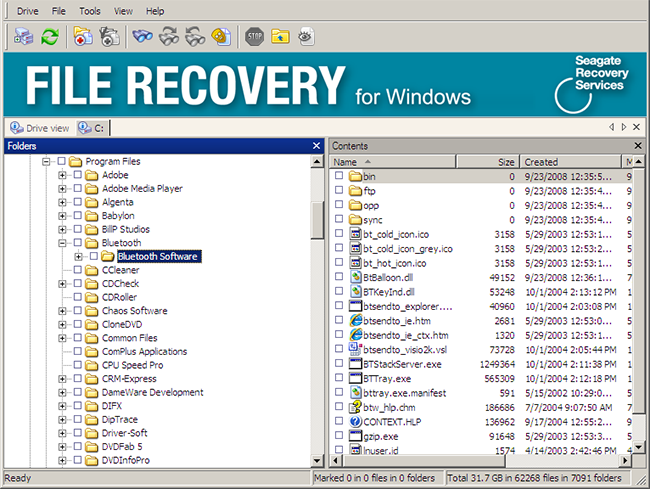Expand the Adobe folder node
650x489 pixels.
coord(62,175)
